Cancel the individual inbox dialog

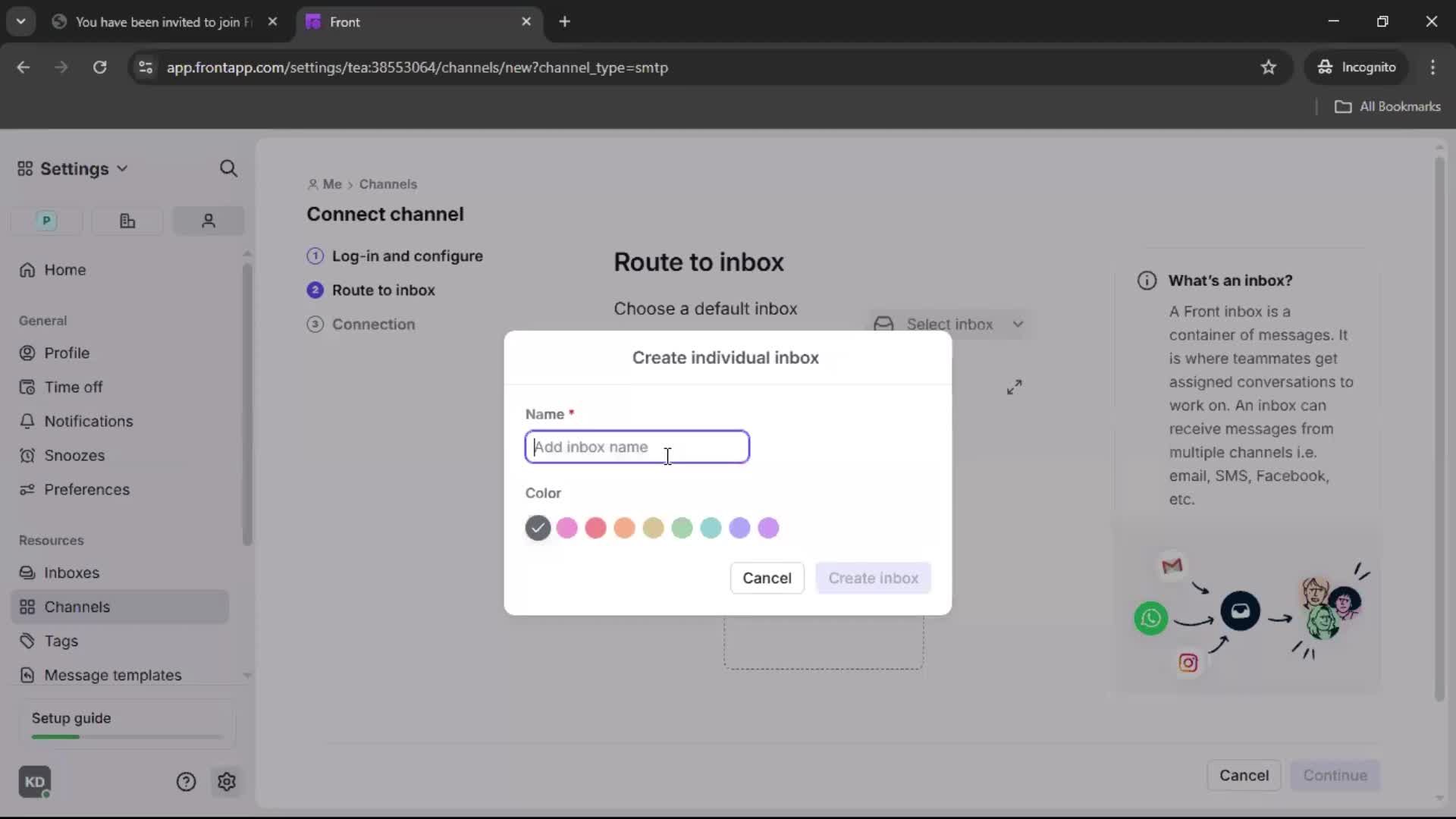click(x=767, y=578)
